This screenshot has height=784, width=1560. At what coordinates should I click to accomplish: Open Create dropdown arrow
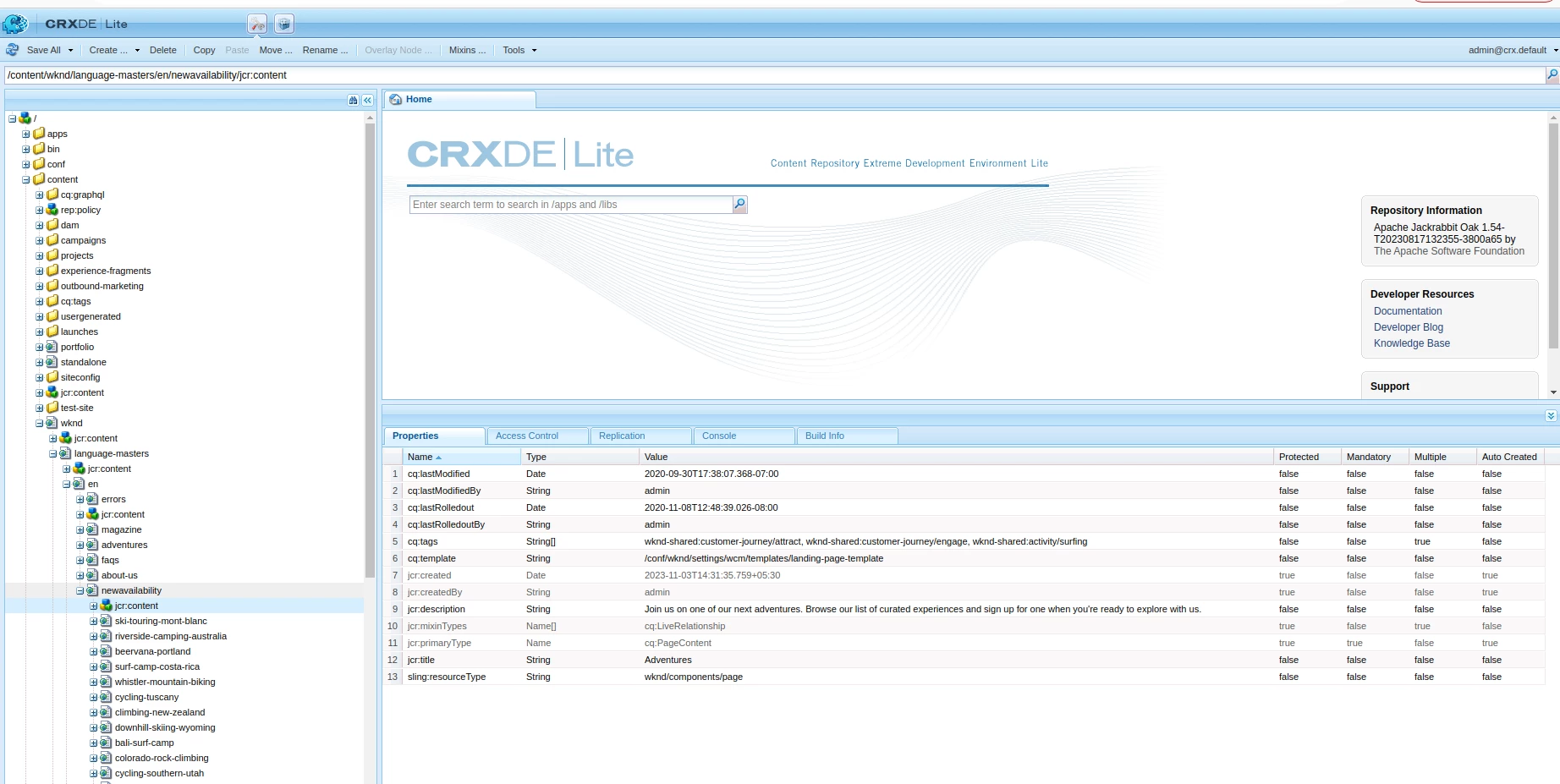coord(137,50)
